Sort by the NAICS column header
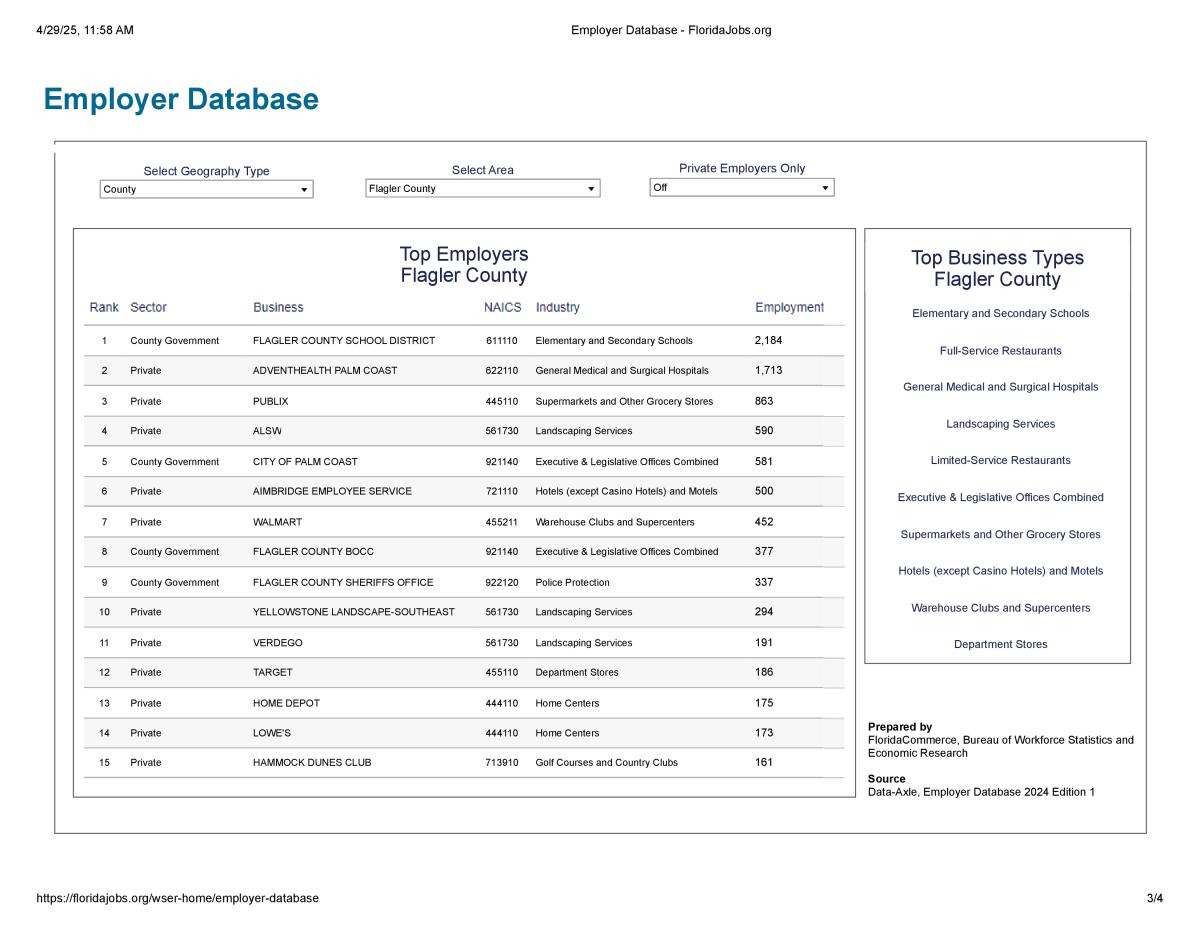Screen dimensions: 1200x927 tap(502, 307)
